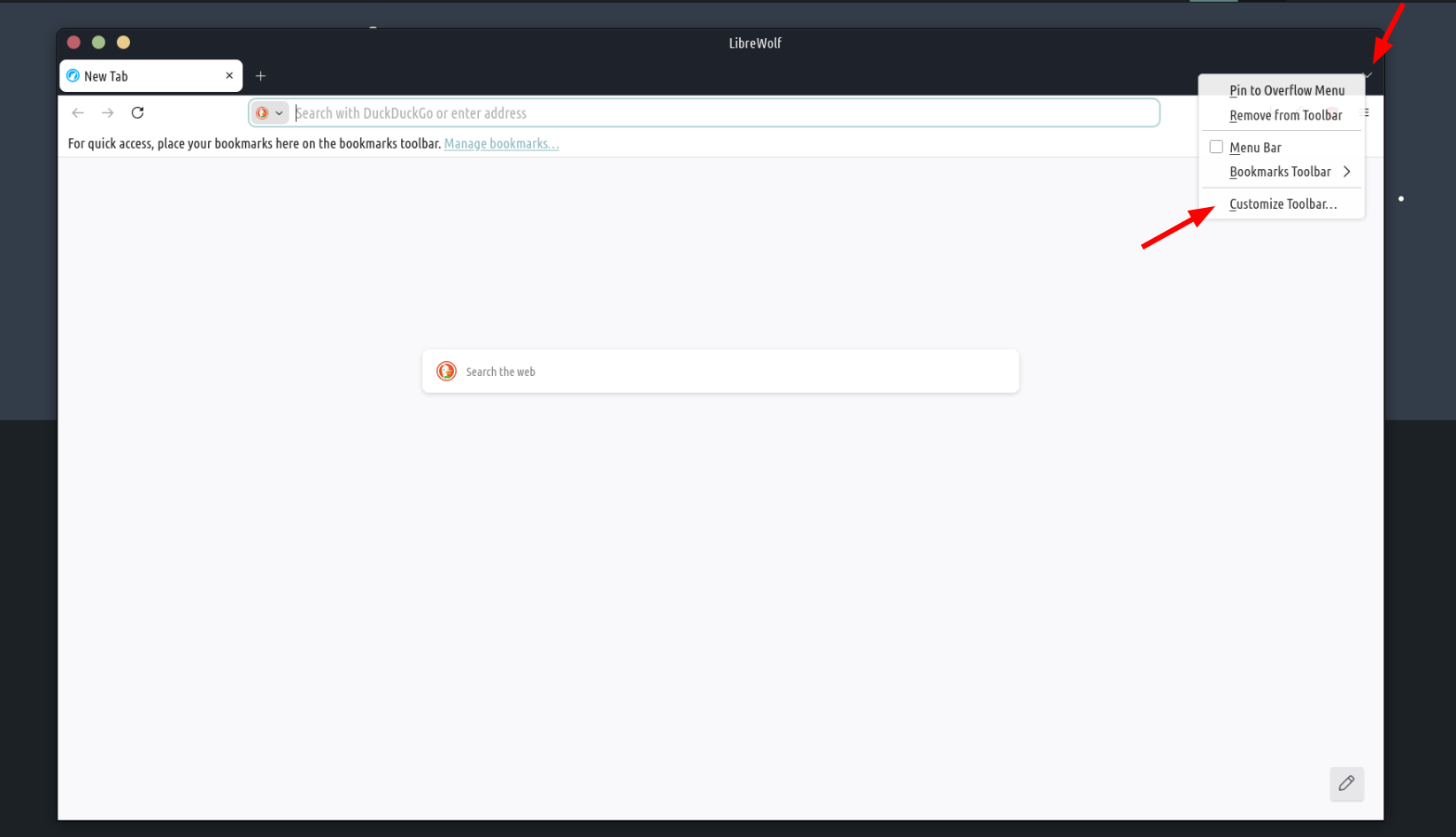Click the green window control button
This screenshot has width=1456, height=837.
pyautogui.click(x=98, y=42)
